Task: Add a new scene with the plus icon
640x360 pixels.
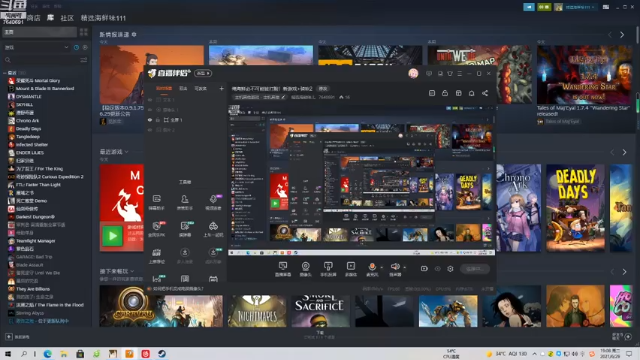Action: pyautogui.click(x=221, y=88)
